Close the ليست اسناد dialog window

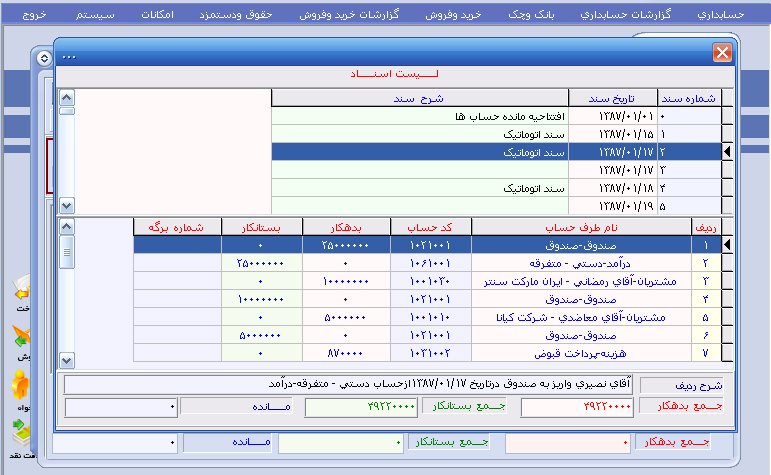[x=722, y=54]
